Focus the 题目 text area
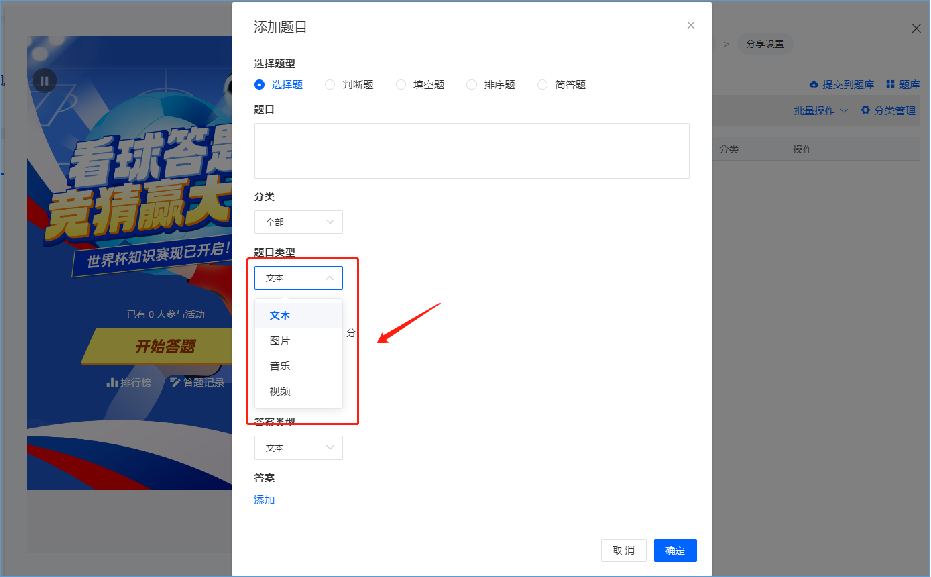This screenshot has height=577, width=931. coord(472,151)
